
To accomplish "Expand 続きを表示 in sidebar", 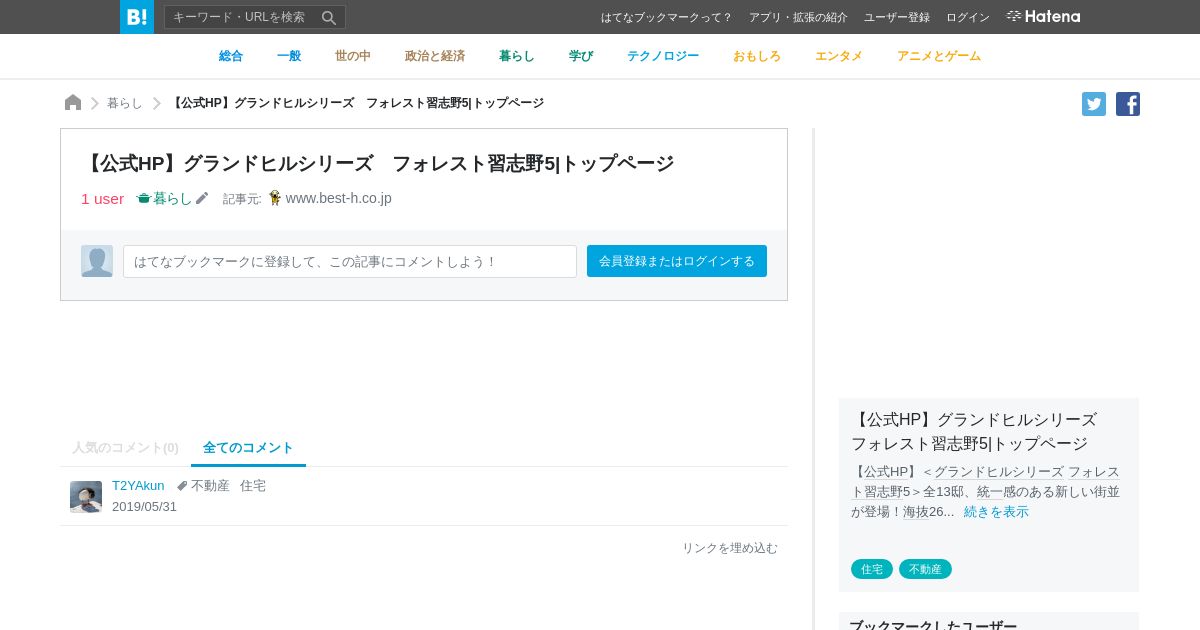I will pyautogui.click(x=996, y=511).
